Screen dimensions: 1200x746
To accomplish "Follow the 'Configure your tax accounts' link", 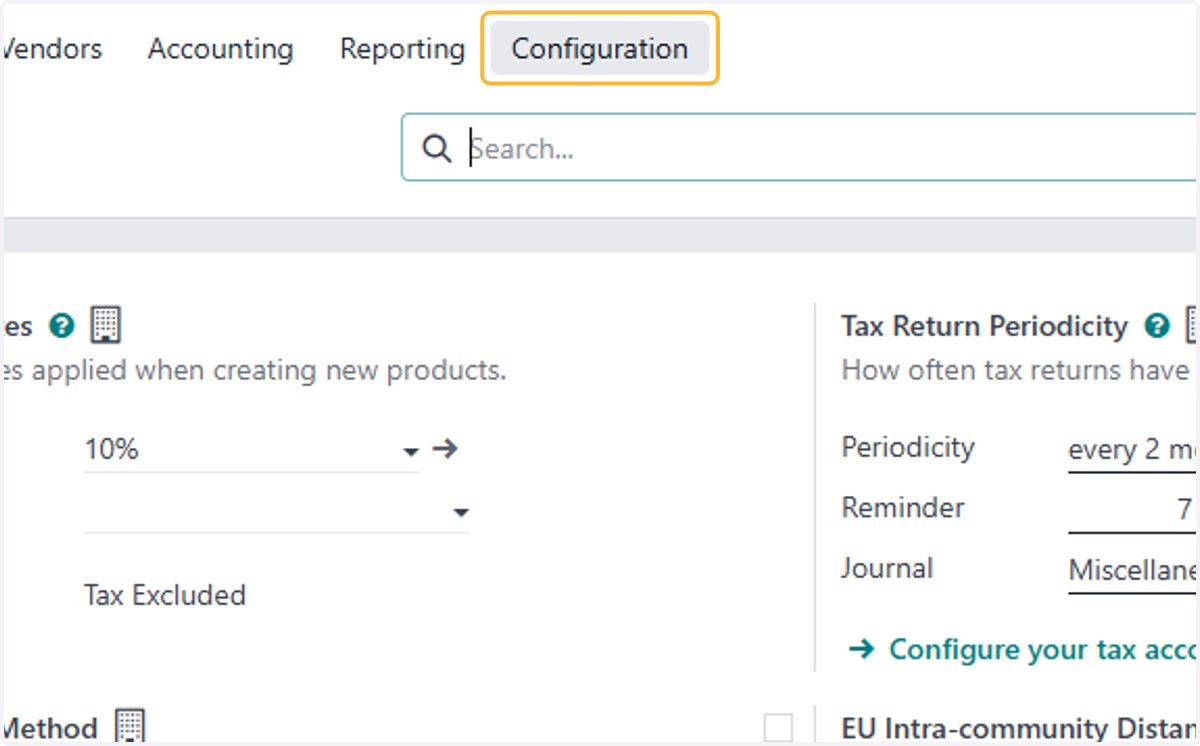I will tap(1044, 650).
